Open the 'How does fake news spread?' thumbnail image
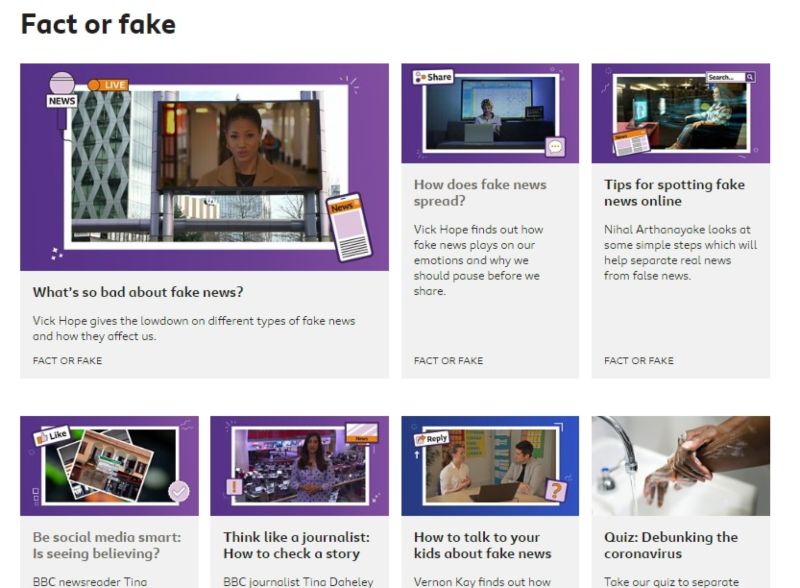This screenshot has height=588, width=800. pyautogui.click(x=490, y=113)
